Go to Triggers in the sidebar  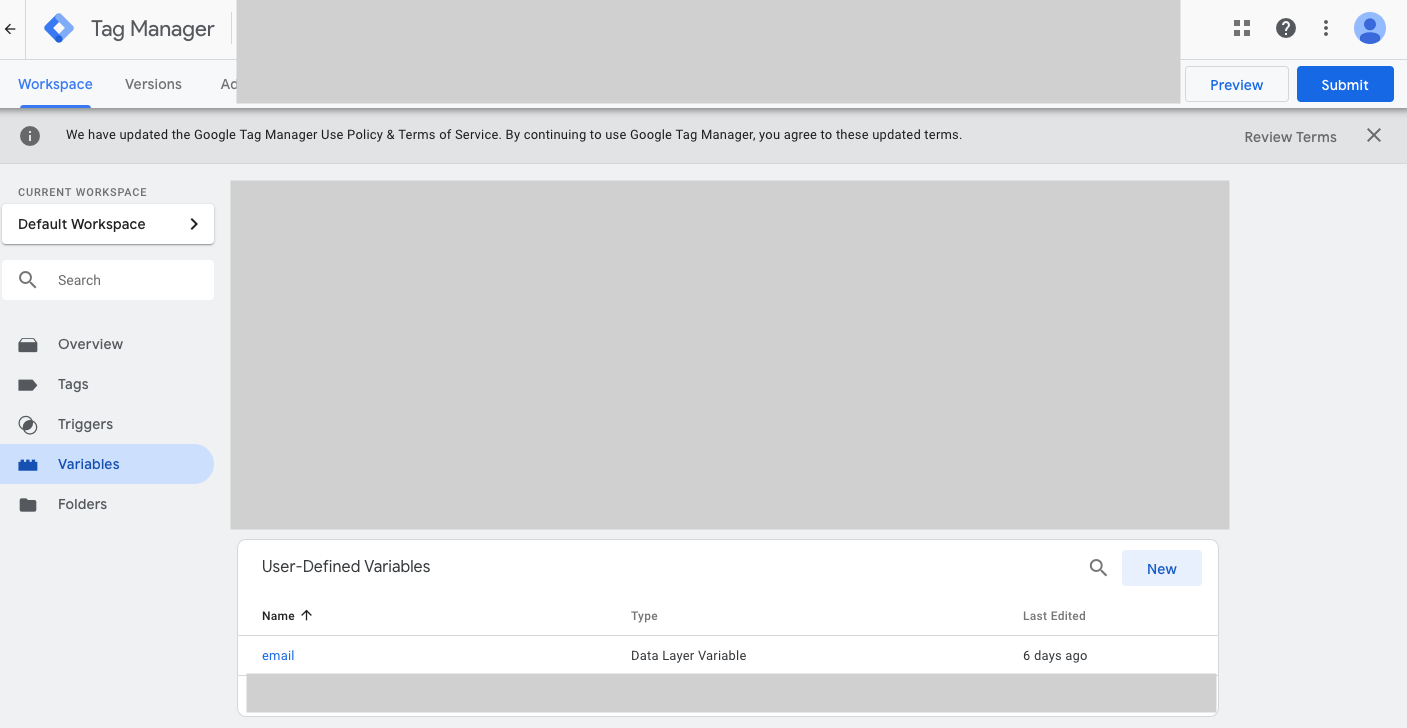(85, 424)
